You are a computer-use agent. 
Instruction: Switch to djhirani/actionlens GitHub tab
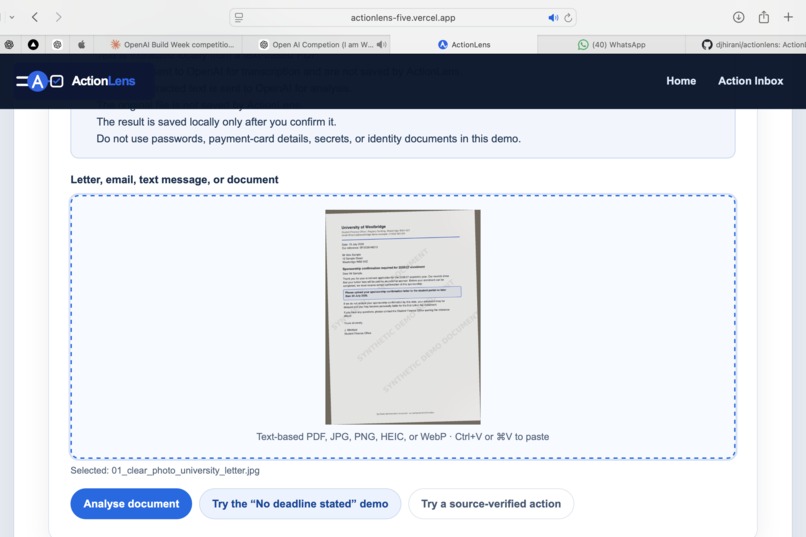746,45
